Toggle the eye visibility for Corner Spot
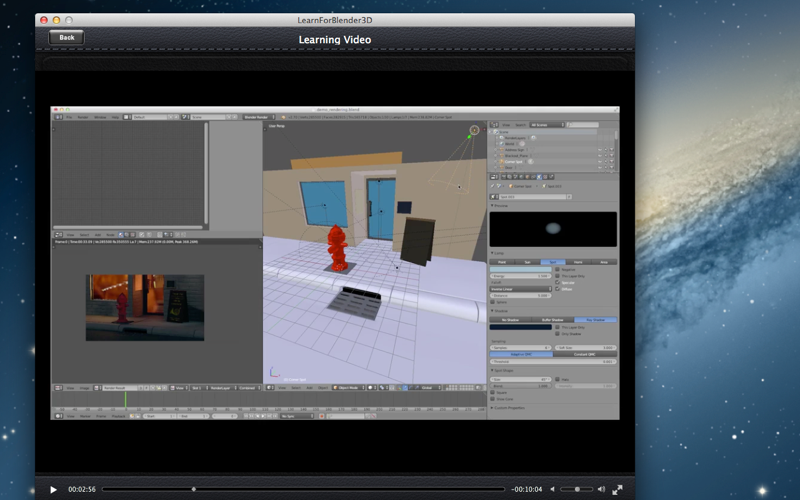The image size is (800, 500). click(599, 162)
